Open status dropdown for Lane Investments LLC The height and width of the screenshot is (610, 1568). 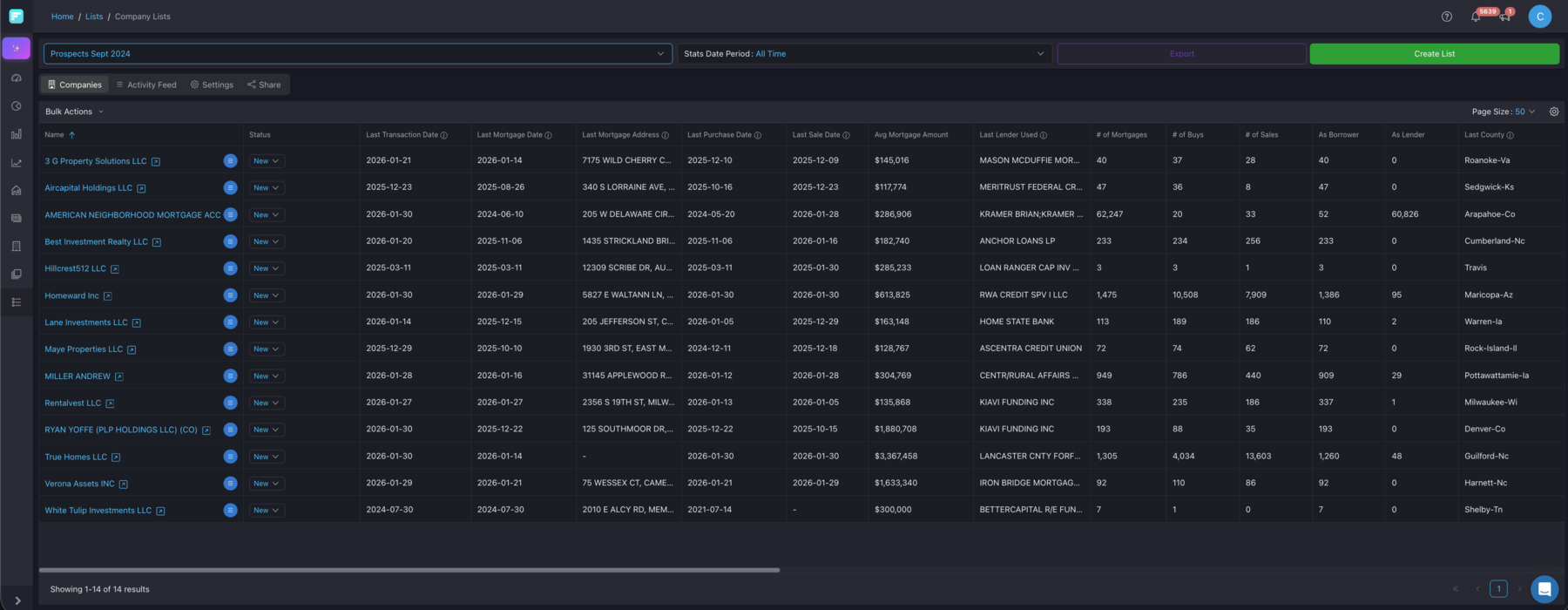[x=266, y=322]
